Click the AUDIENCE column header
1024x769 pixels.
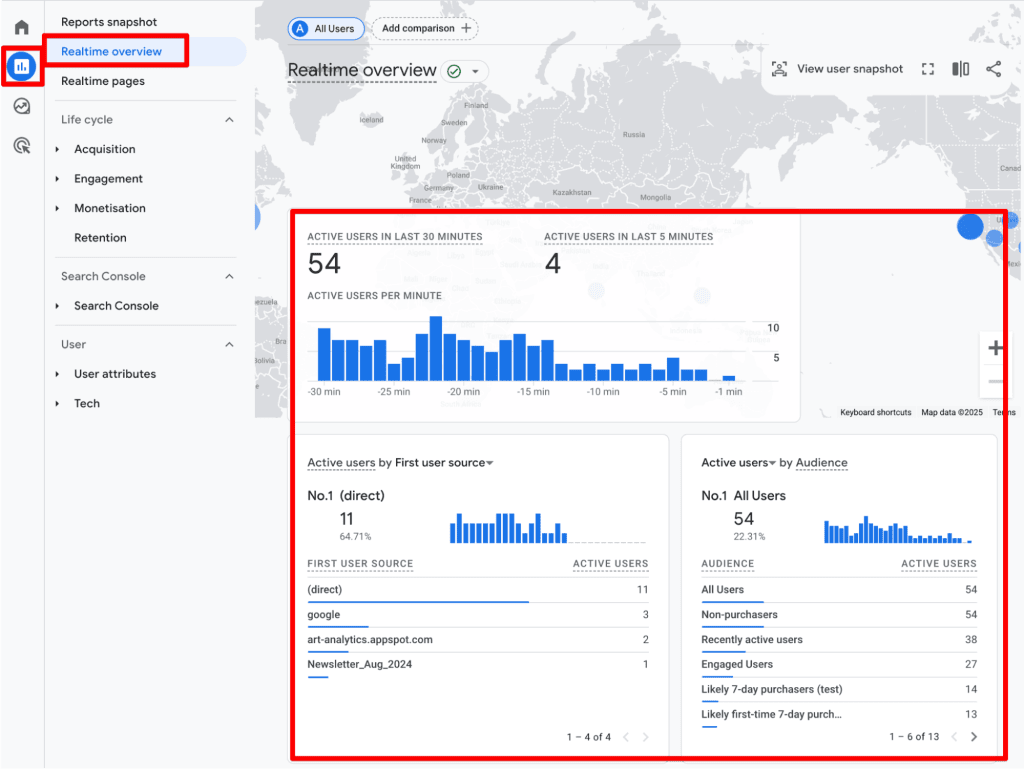click(728, 563)
